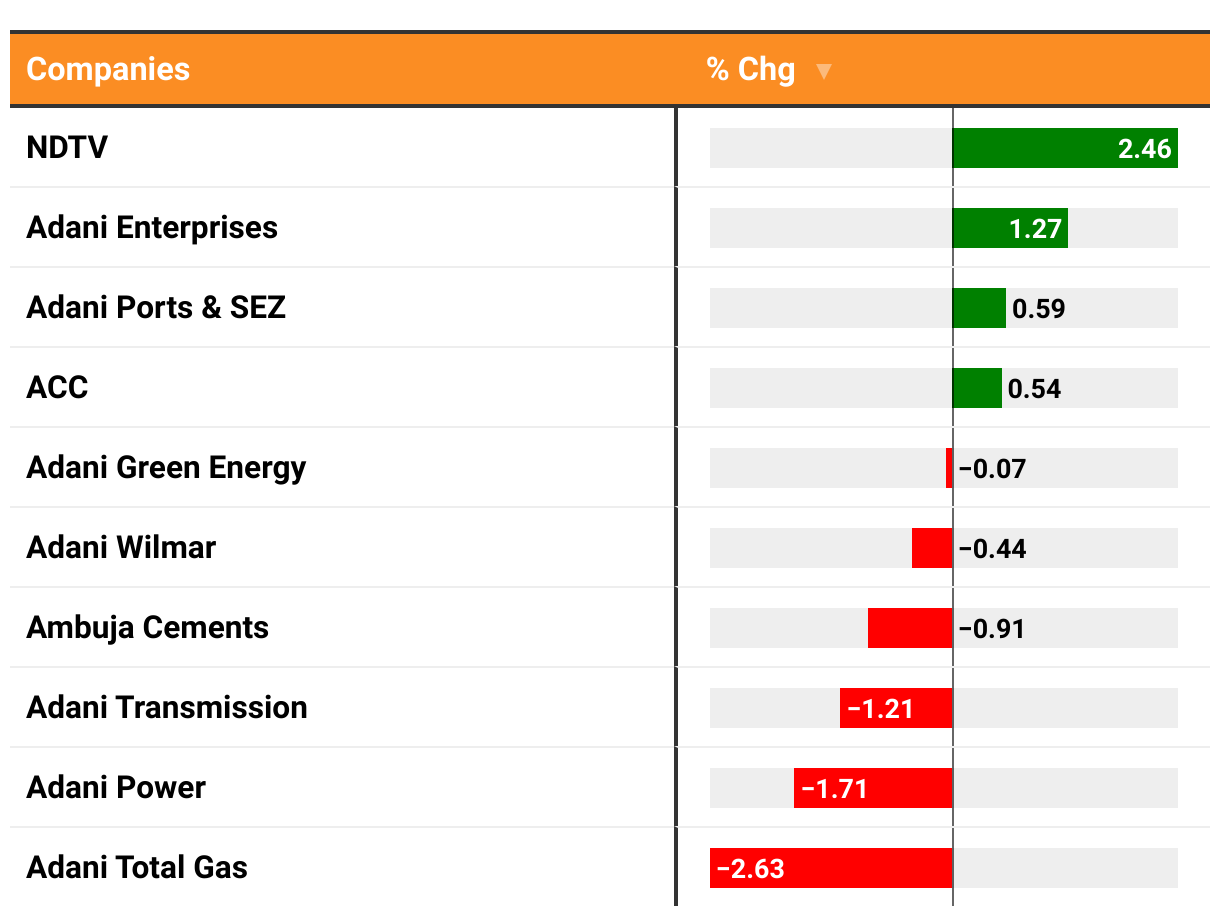Select Adani Total Gas company name
This screenshot has width=1220, height=916.
coord(137,867)
